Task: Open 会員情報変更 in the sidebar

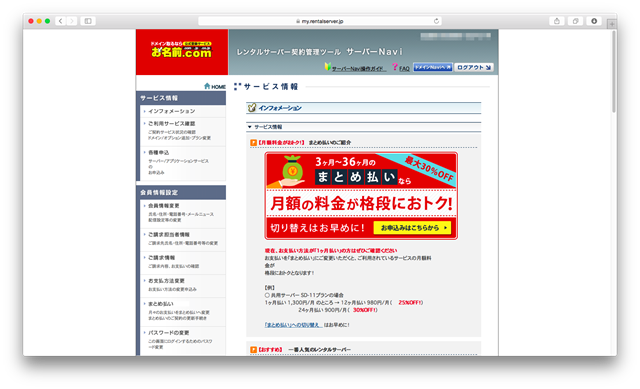Action: pyautogui.click(x=164, y=205)
